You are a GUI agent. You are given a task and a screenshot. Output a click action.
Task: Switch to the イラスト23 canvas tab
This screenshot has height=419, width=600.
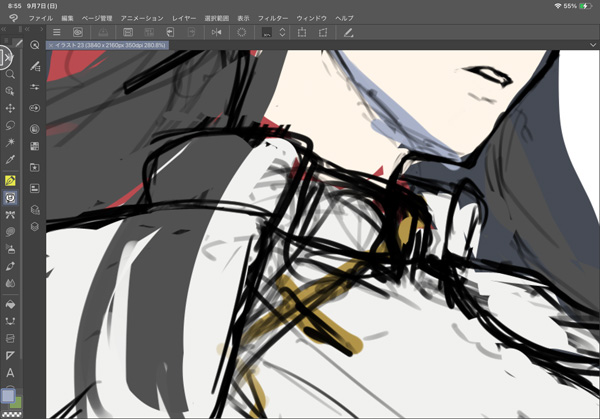[x=110, y=46]
